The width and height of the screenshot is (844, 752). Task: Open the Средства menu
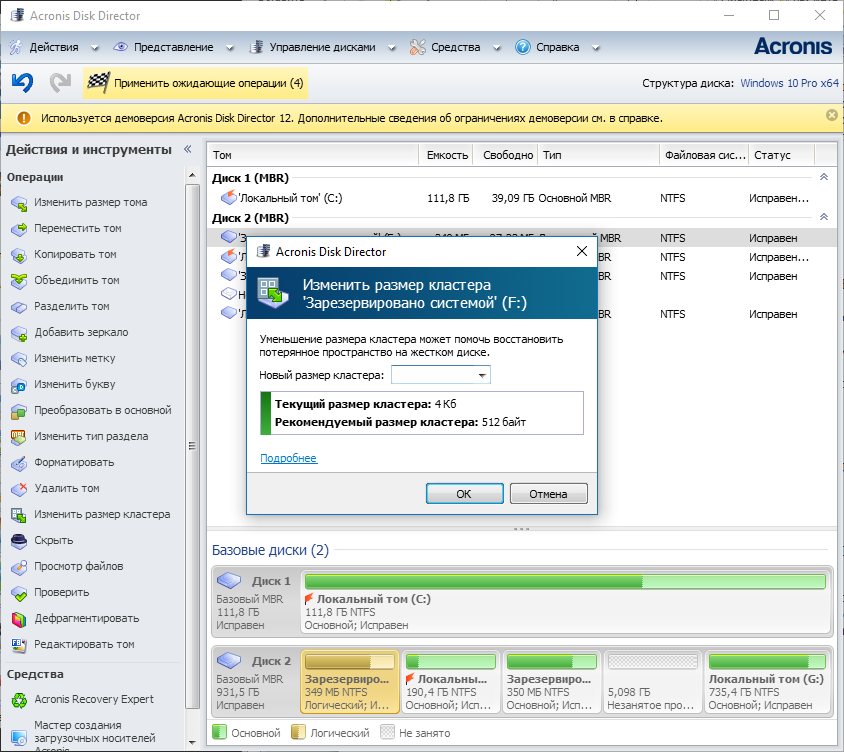455,47
